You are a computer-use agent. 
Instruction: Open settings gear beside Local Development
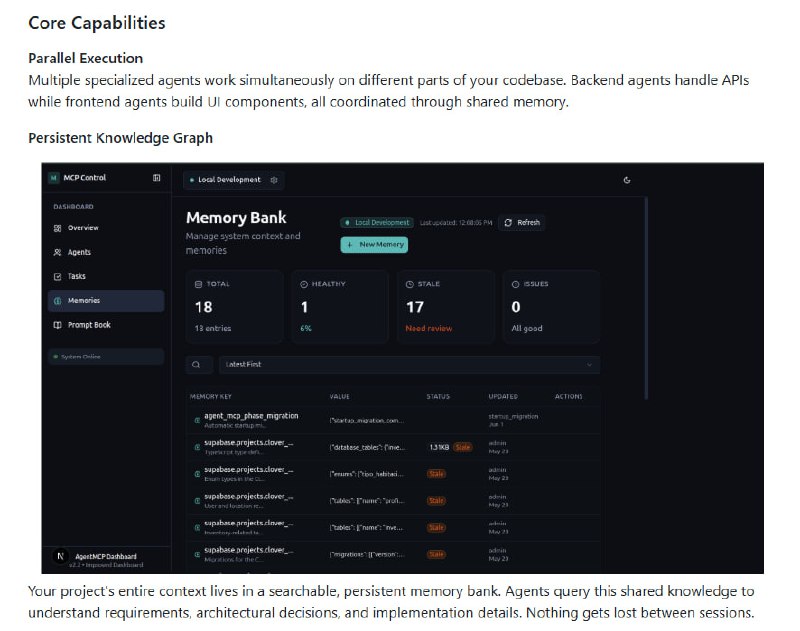(x=274, y=180)
